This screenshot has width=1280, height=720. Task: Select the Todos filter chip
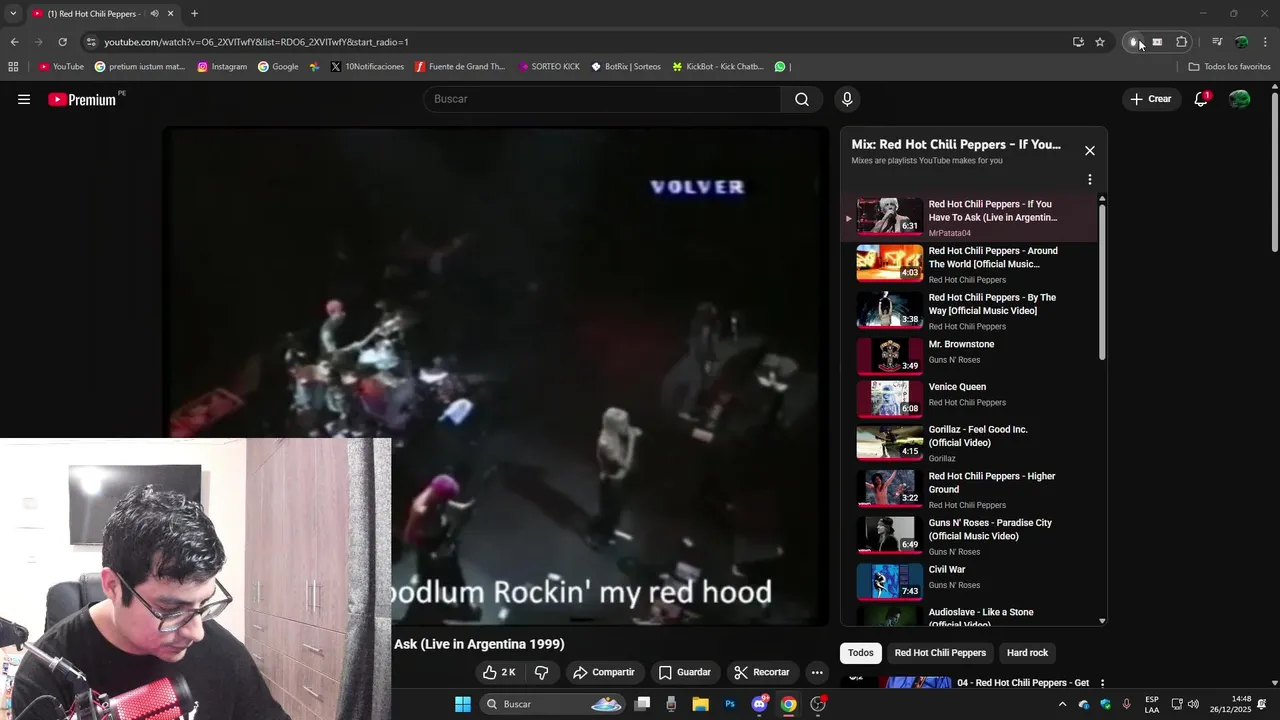(861, 653)
